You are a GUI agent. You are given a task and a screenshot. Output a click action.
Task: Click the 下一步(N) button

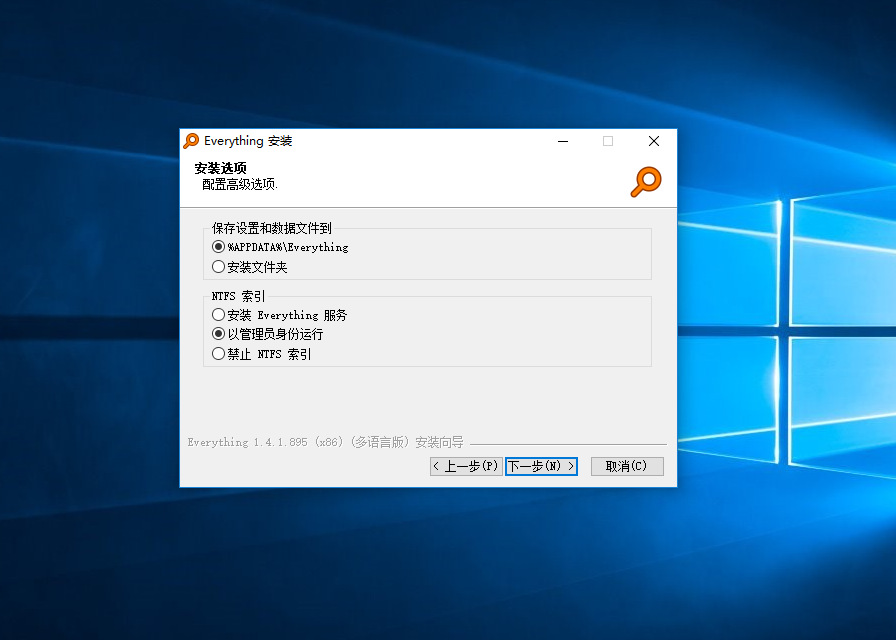[x=541, y=466]
